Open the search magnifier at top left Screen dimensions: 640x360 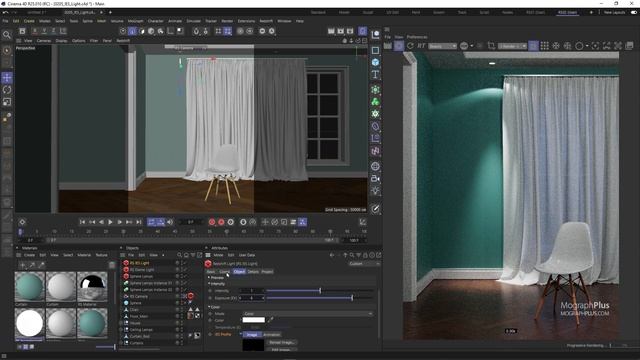(x=7, y=35)
